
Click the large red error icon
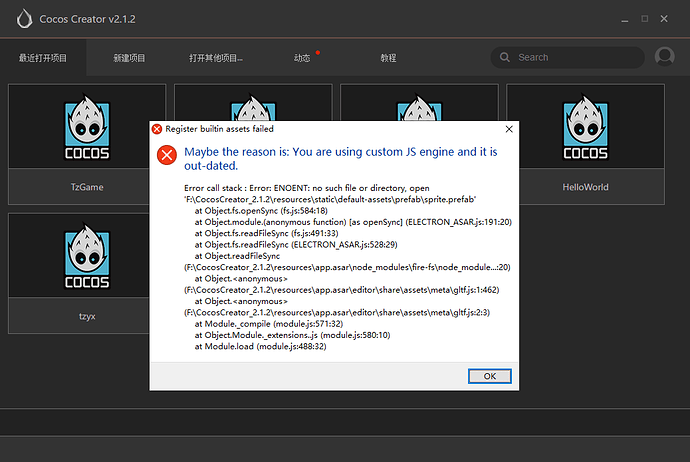click(167, 155)
